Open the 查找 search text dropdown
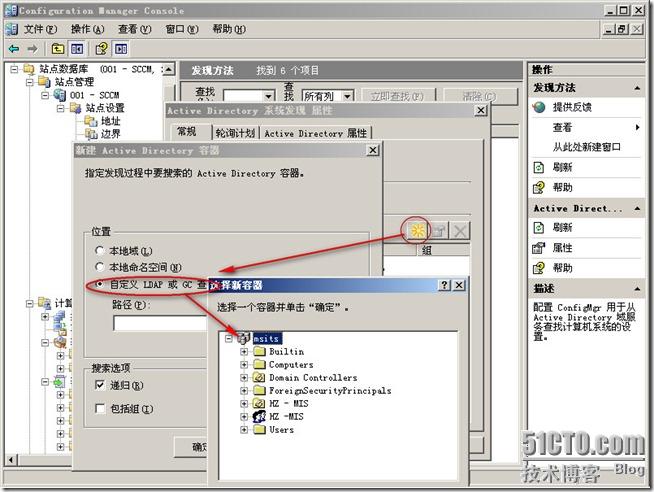654x492 pixels. click(269, 97)
